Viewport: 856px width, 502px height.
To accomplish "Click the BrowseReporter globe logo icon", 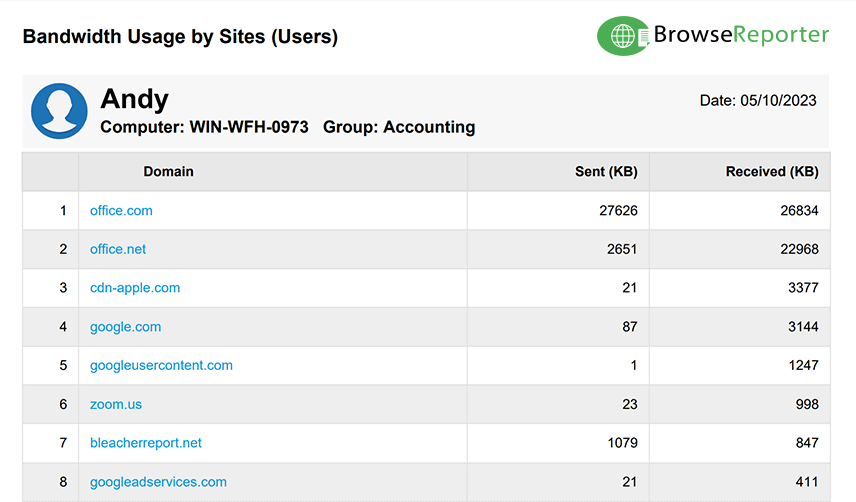I will (x=623, y=36).
